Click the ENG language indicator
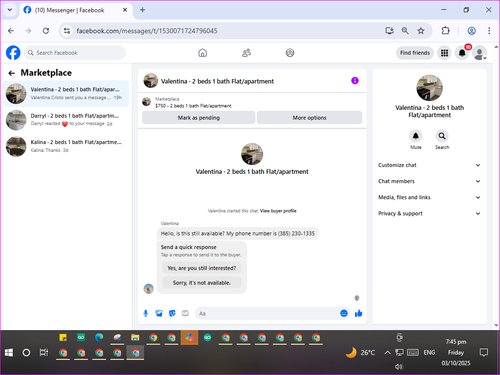Screen dimensions: 500x375 click(429, 352)
